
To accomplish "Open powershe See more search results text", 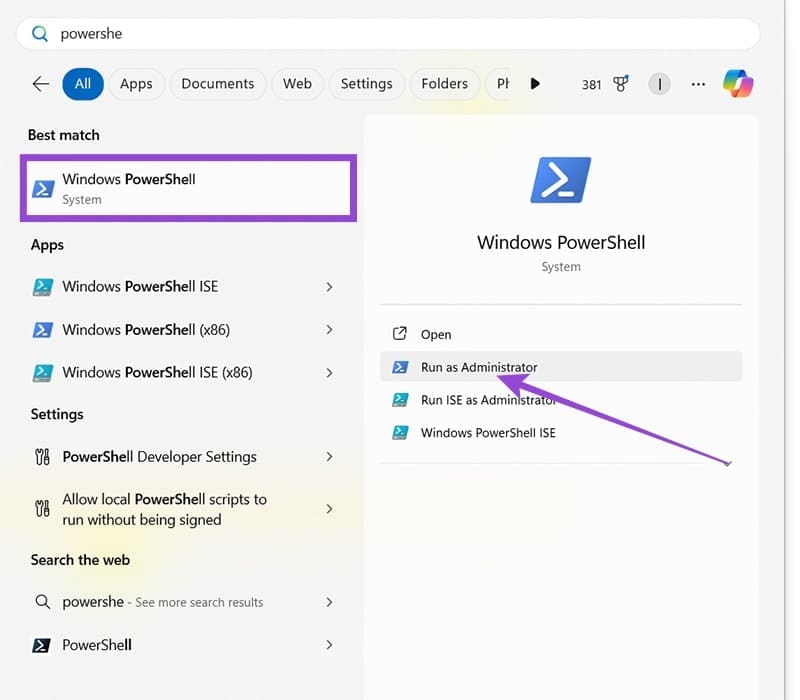I will coord(163,603).
